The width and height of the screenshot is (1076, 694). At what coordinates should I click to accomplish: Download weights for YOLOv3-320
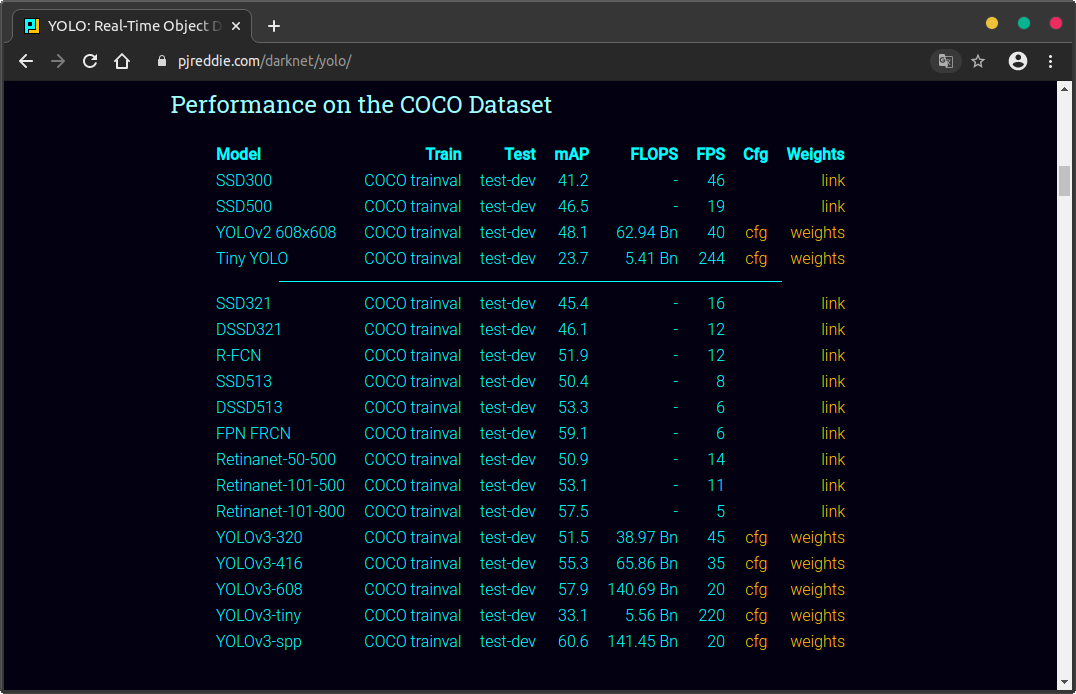tap(817, 537)
